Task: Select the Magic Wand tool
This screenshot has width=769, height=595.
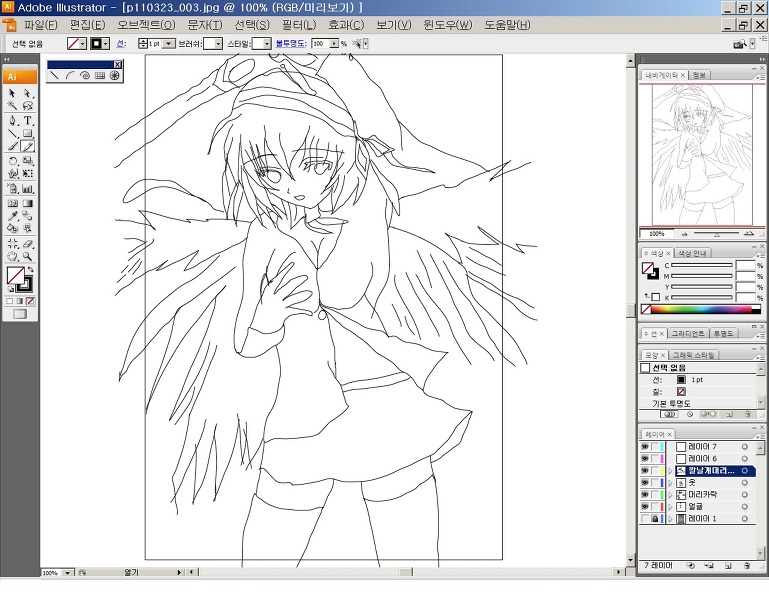Action: coord(12,105)
